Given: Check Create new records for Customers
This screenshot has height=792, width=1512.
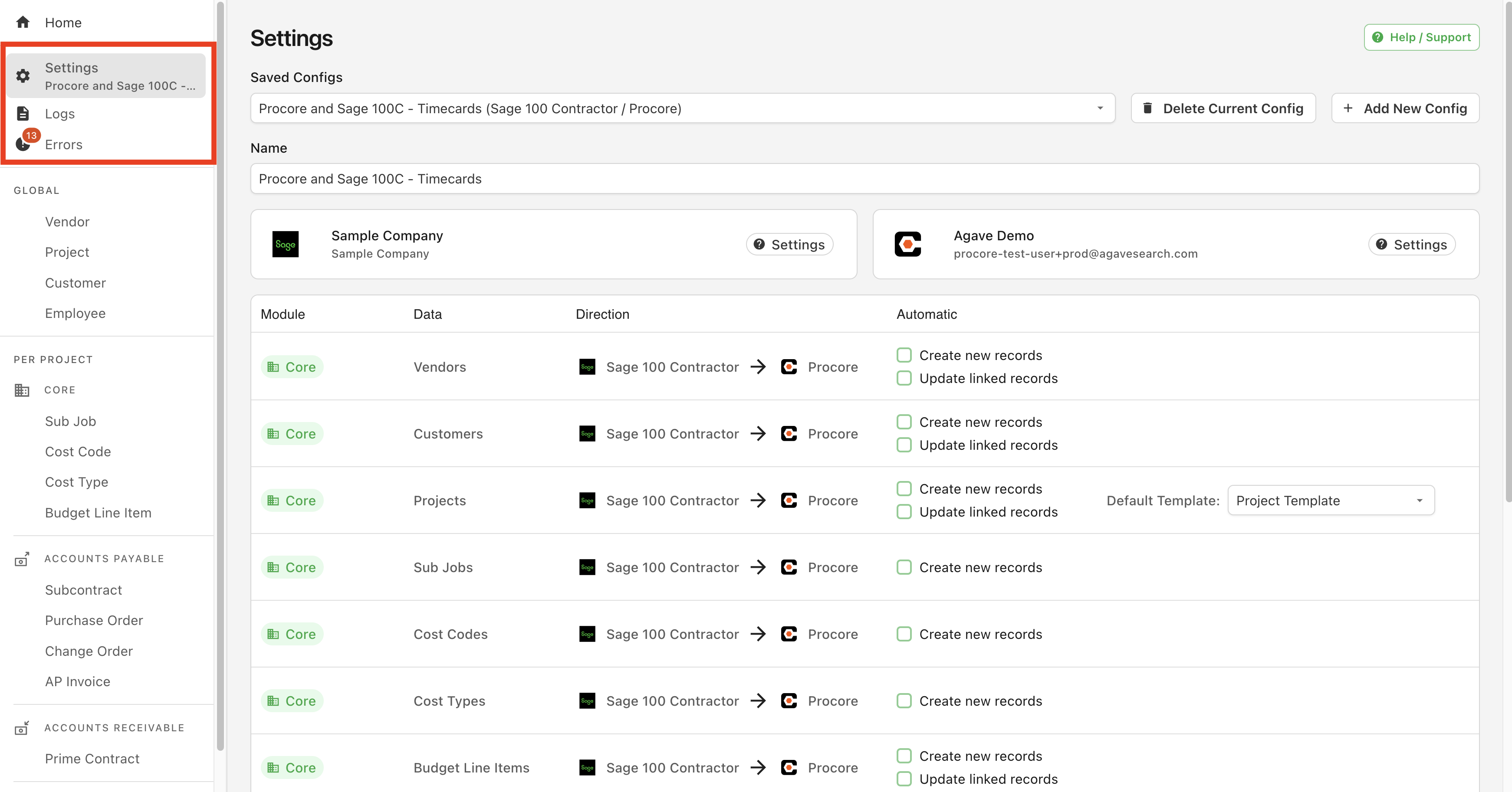Looking at the screenshot, I should [904, 422].
